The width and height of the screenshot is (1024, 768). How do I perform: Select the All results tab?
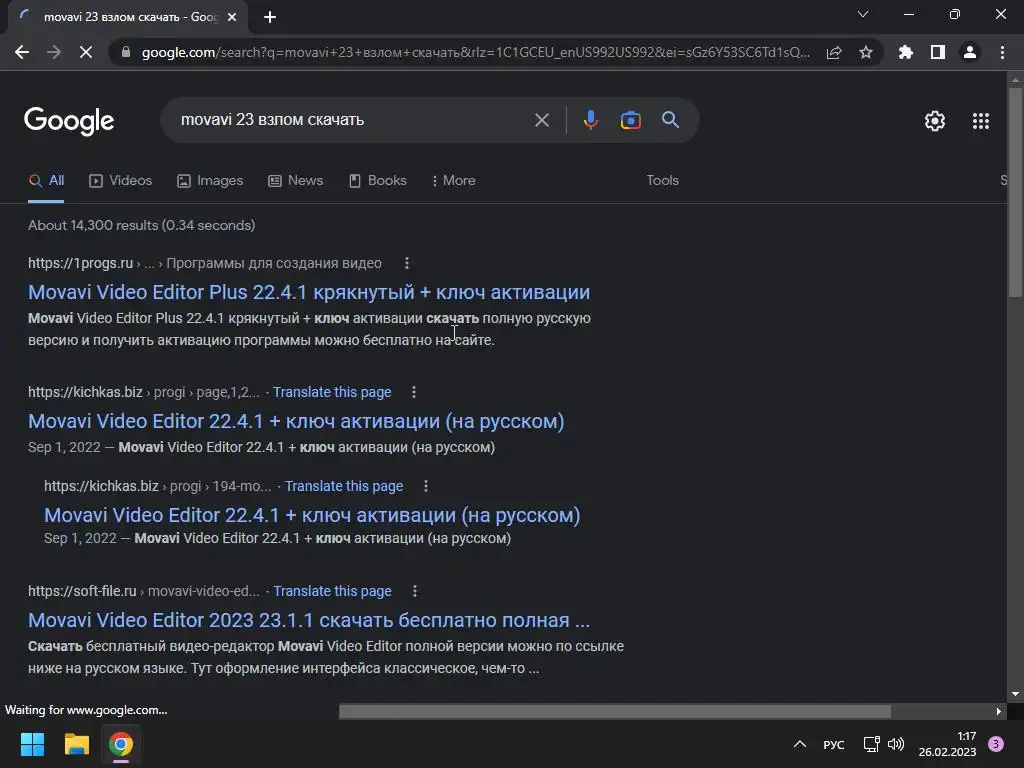pos(46,181)
